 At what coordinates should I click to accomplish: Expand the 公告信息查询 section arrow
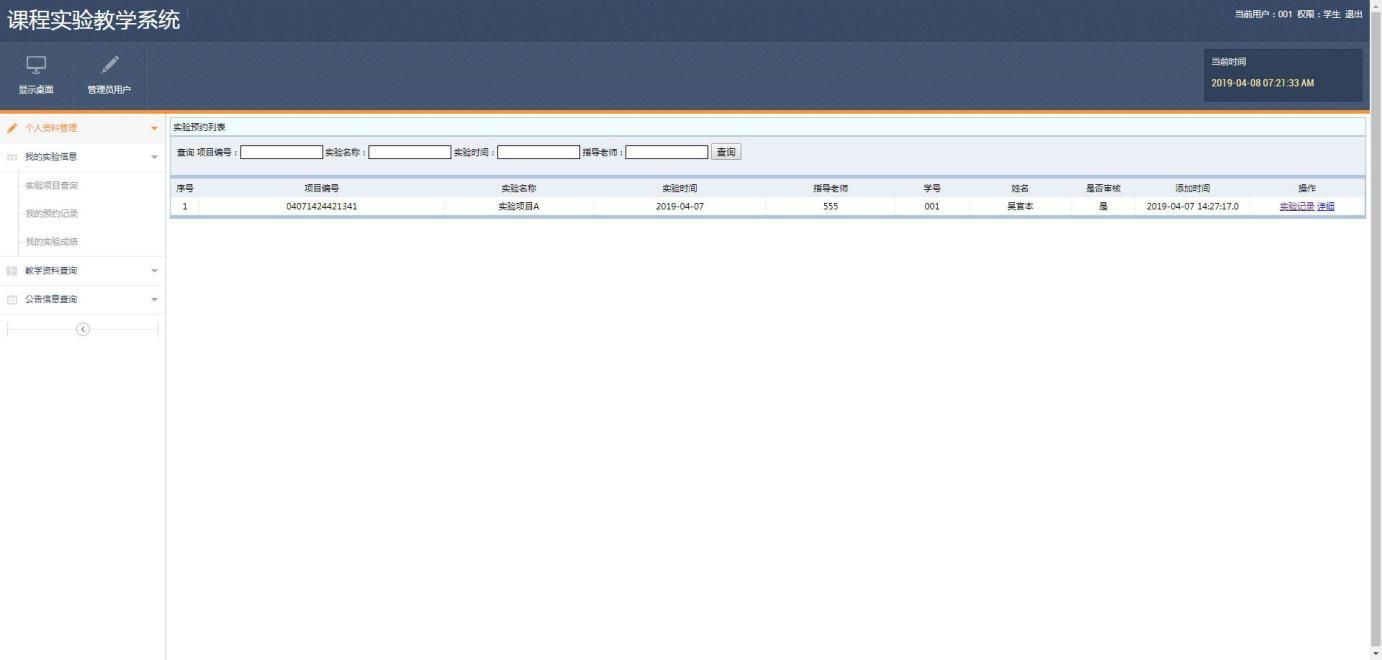(x=154, y=300)
